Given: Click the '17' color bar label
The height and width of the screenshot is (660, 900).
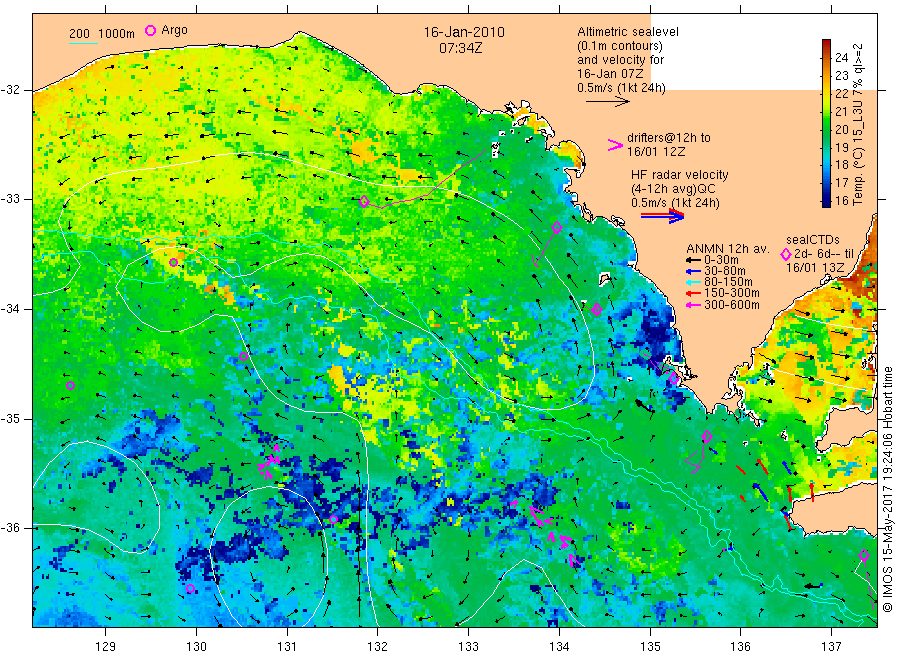Looking at the screenshot, I should (841, 183).
